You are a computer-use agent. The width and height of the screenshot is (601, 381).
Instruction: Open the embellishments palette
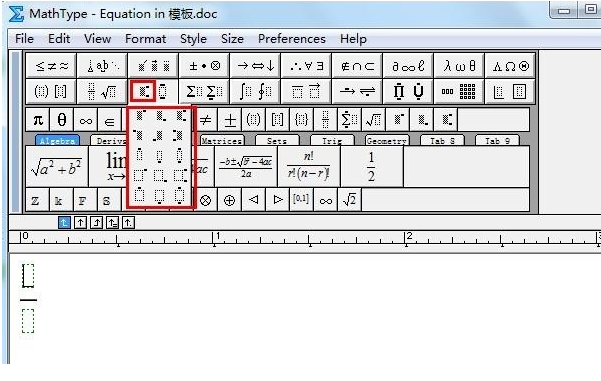pyautogui.click(x=153, y=66)
